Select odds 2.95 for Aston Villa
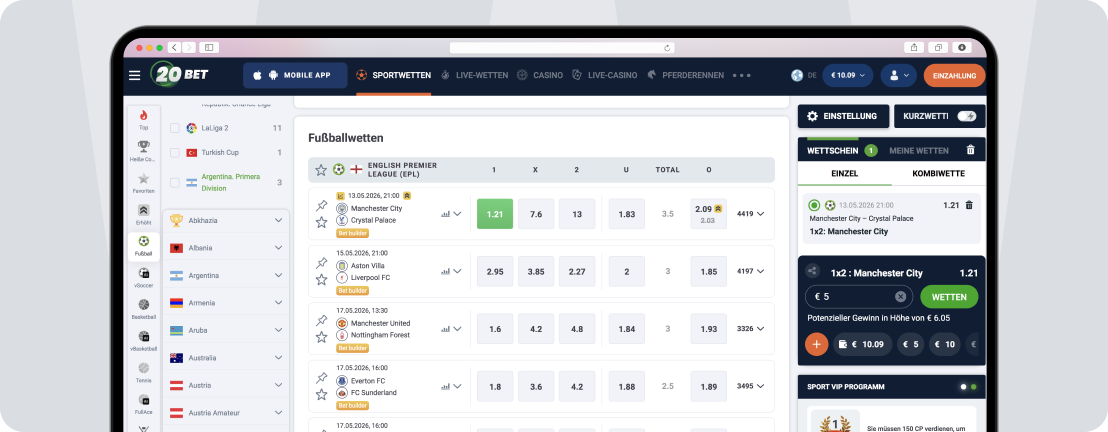The width and height of the screenshot is (1108, 432). pyautogui.click(x=495, y=272)
